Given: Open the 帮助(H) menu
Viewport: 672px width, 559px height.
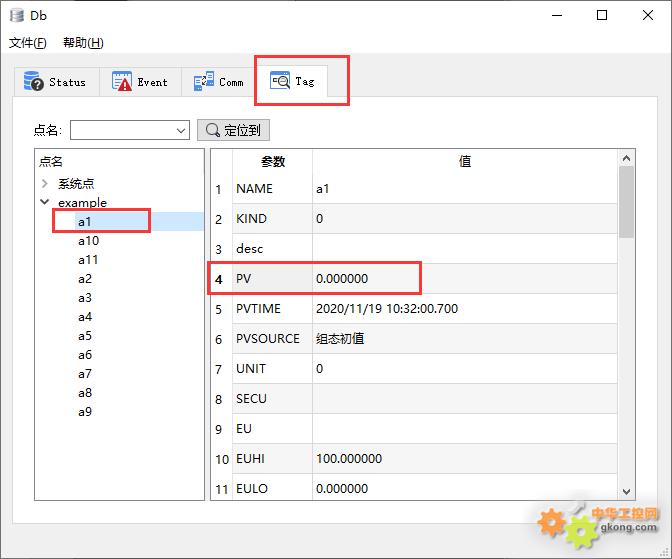Looking at the screenshot, I should click(x=83, y=42).
